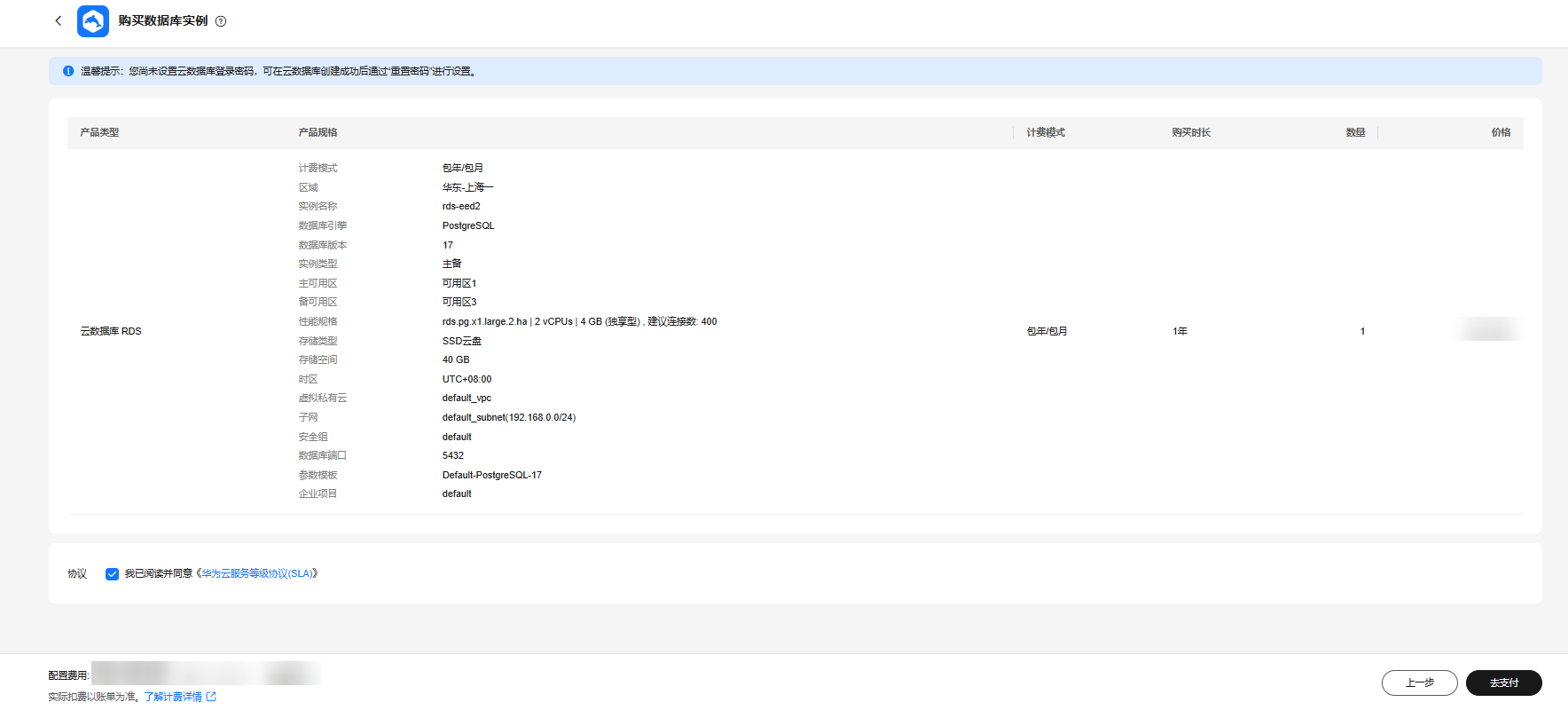Image resolution: width=1568 pixels, height=710 pixels.
Task: Select the primary zone value 可用区1
Action: click(x=459, y=283)
